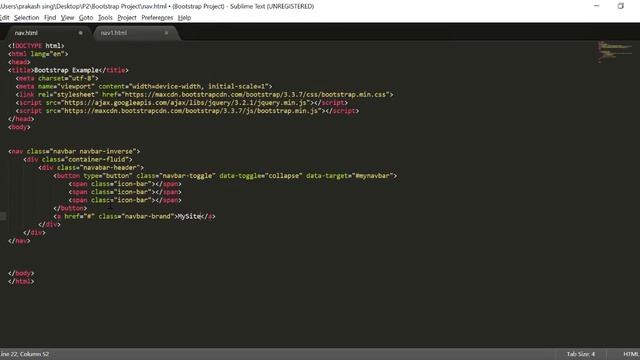Open the Selection menu
640x360 pixels.
tap(27, 18)
